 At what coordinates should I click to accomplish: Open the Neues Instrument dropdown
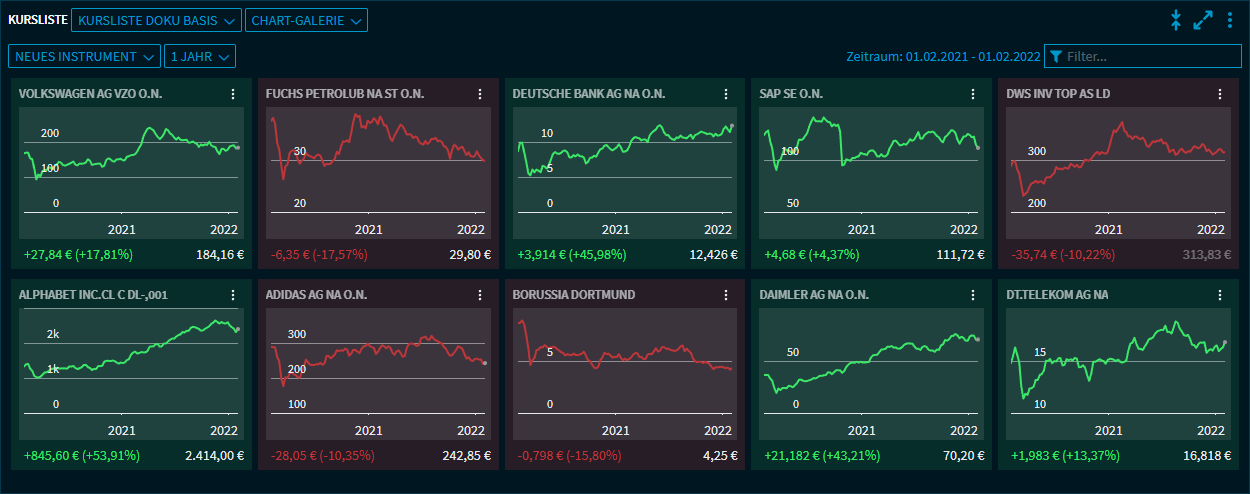pos(84,57)
